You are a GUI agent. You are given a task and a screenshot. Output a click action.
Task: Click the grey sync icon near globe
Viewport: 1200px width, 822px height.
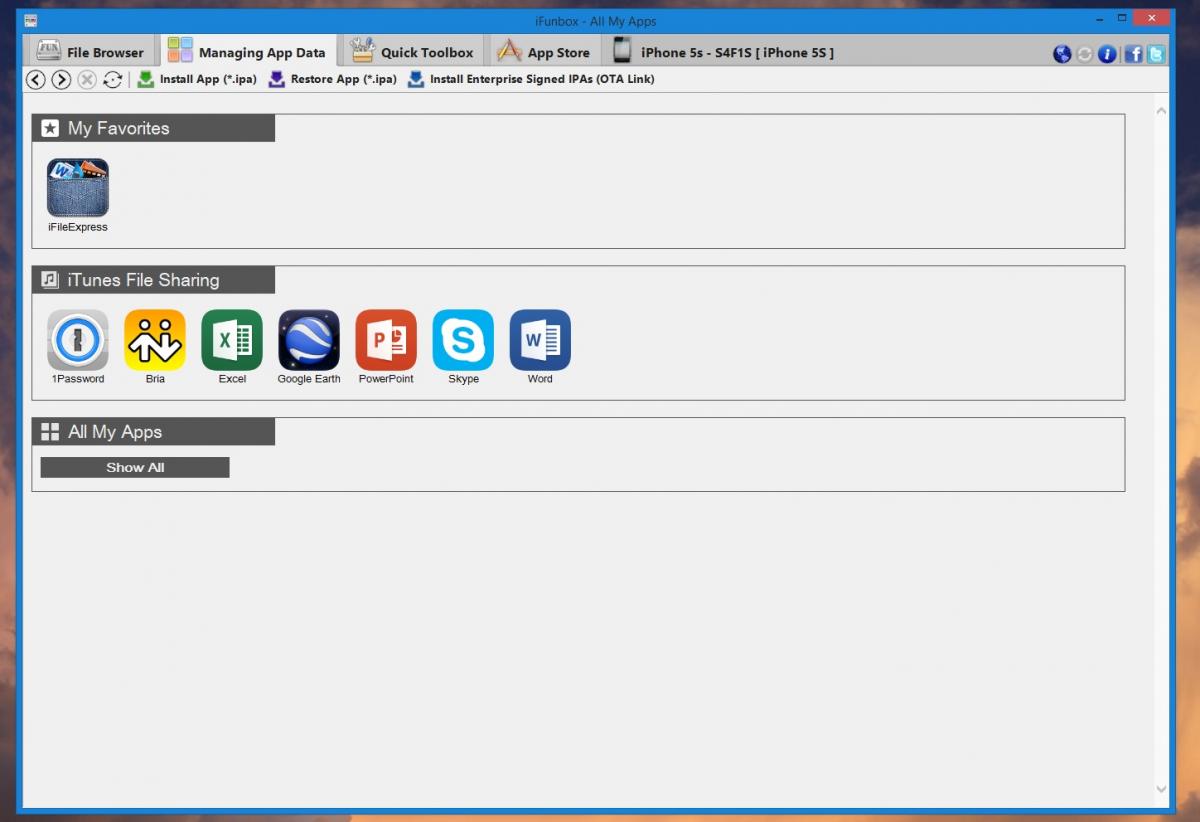pos(1085,54)
